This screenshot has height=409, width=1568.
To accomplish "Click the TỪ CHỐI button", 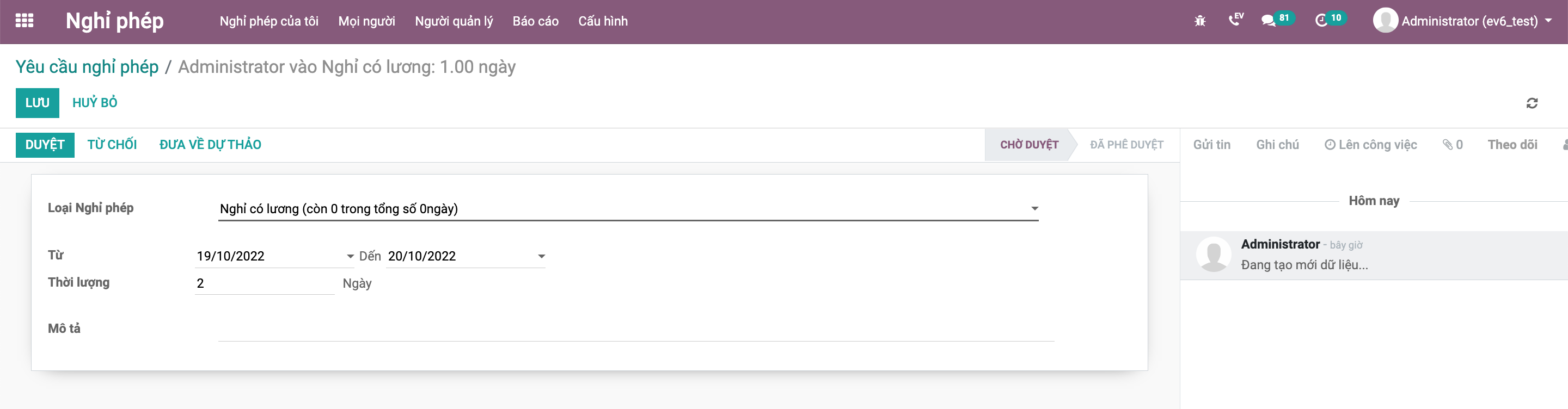I will point(112,145).
